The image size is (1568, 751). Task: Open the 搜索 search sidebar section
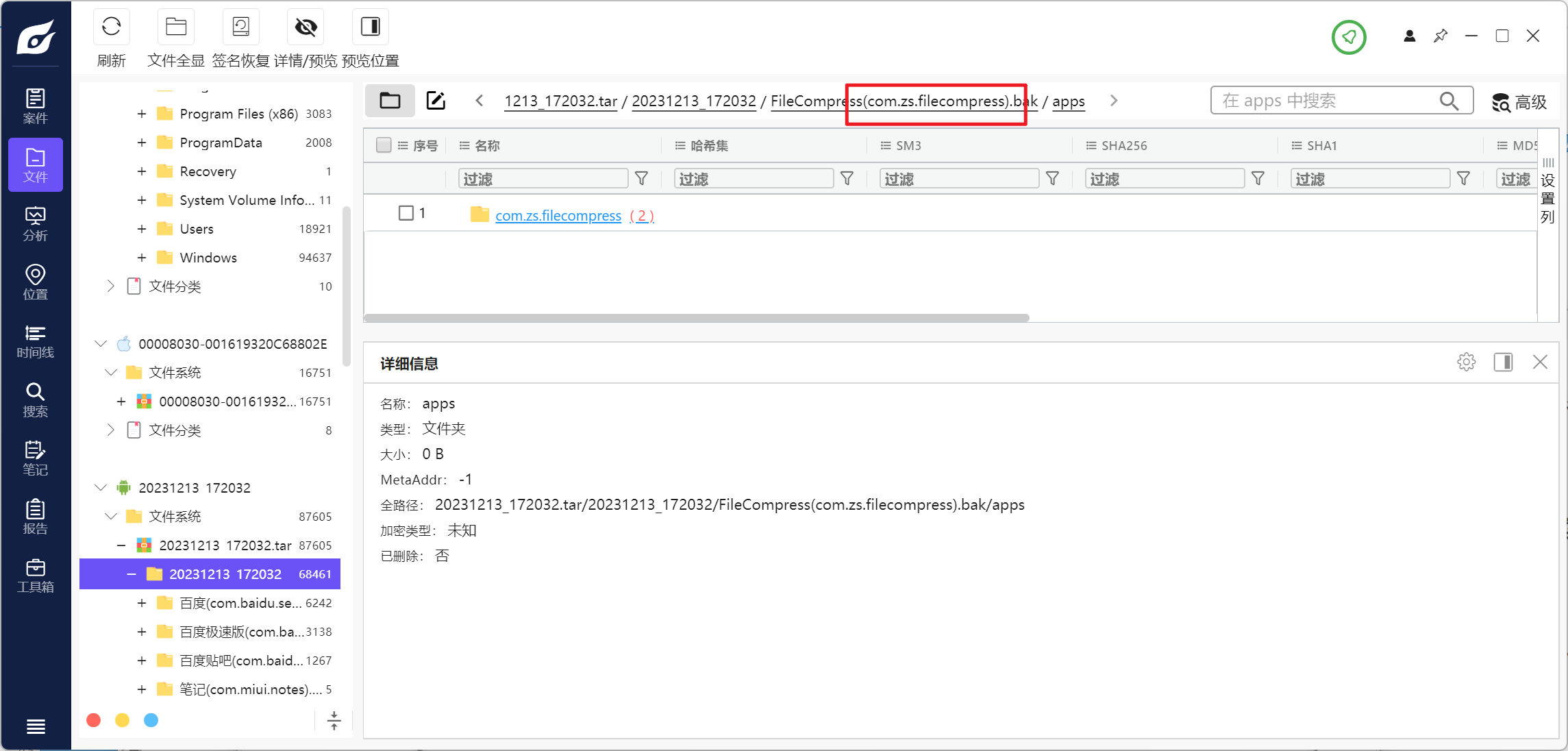tap(36, 400)
